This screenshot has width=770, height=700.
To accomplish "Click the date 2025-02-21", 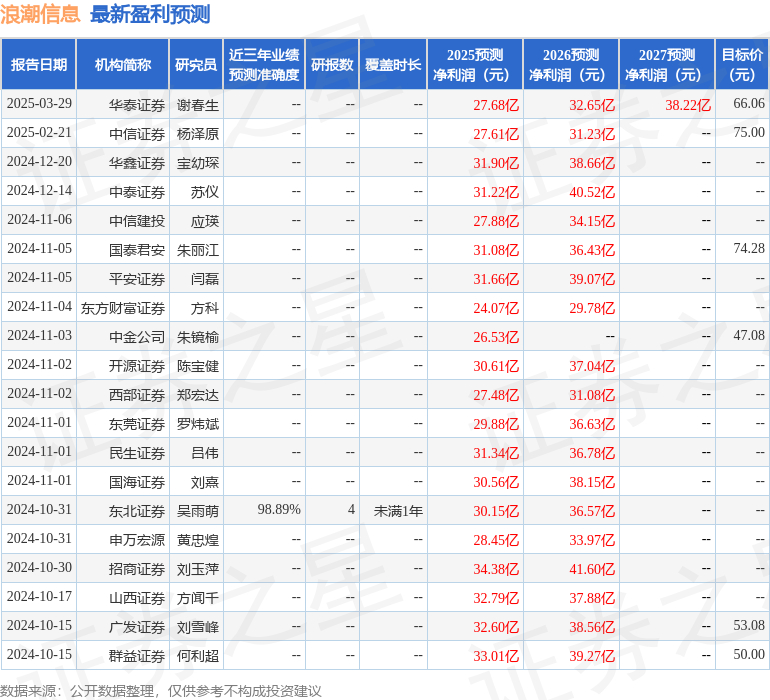I will [39, 132].
